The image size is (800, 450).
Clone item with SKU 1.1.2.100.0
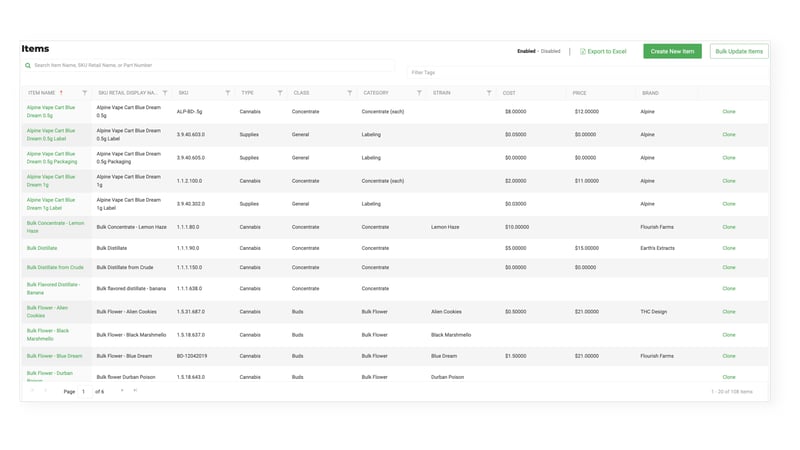click(x=729, y=181)
